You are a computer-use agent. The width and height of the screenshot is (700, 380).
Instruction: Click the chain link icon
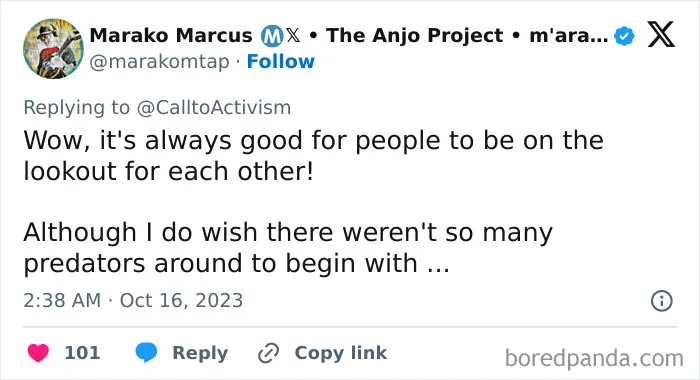pos(269,353)
